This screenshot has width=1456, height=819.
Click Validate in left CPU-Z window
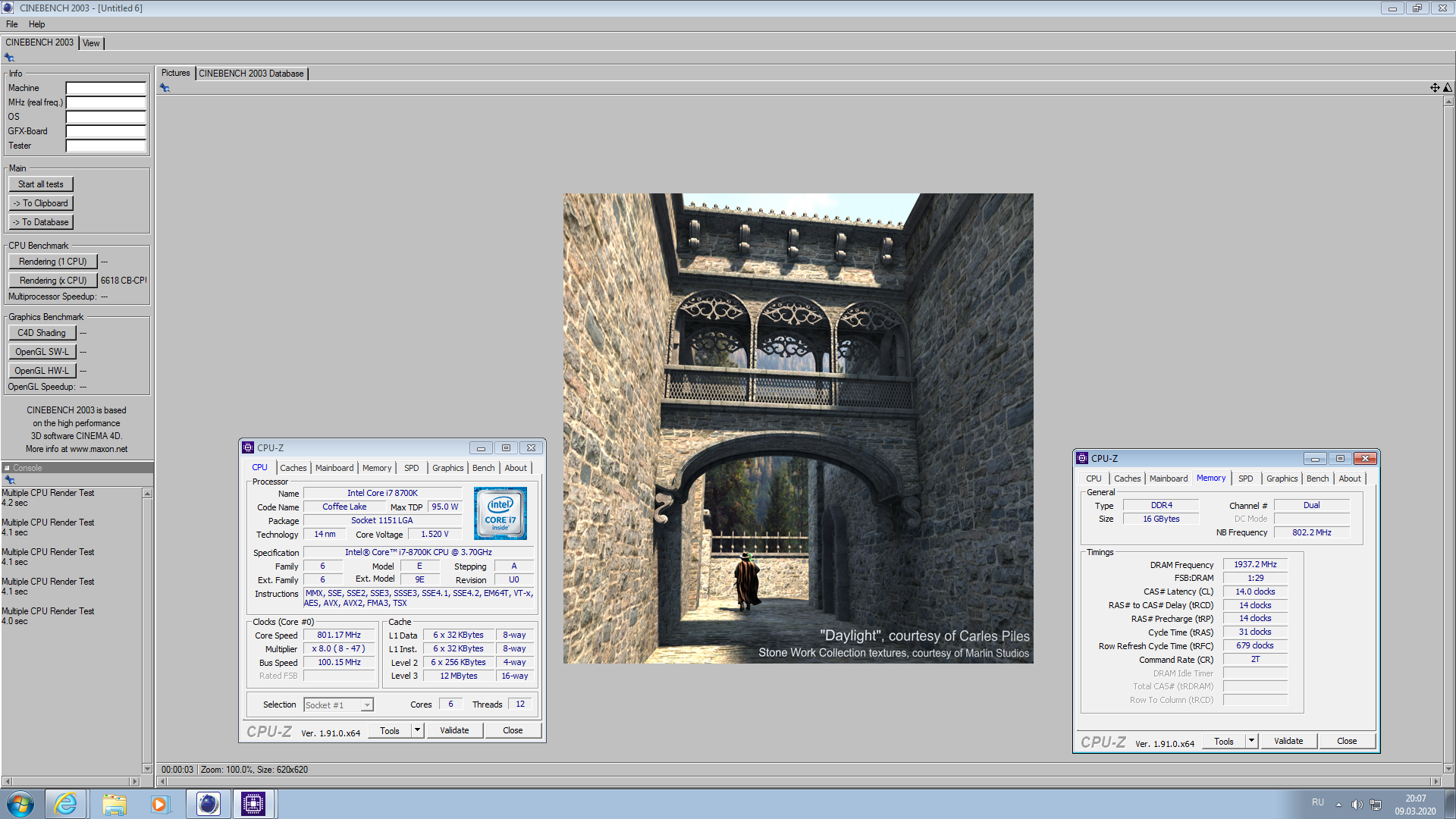[x=454, y=730]
